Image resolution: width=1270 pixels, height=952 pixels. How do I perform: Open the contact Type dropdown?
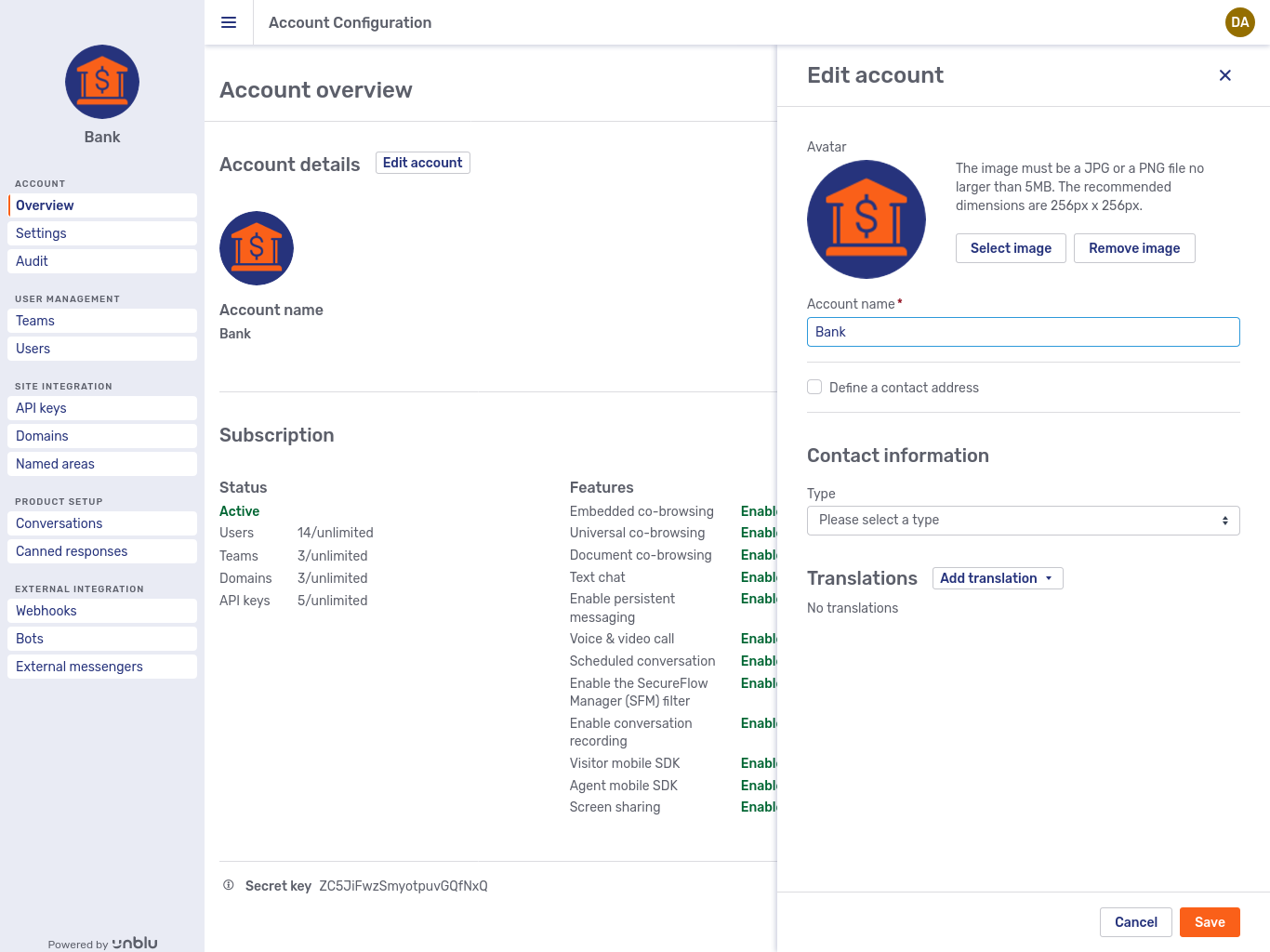pyautogui.click(x=1023, y=521)
